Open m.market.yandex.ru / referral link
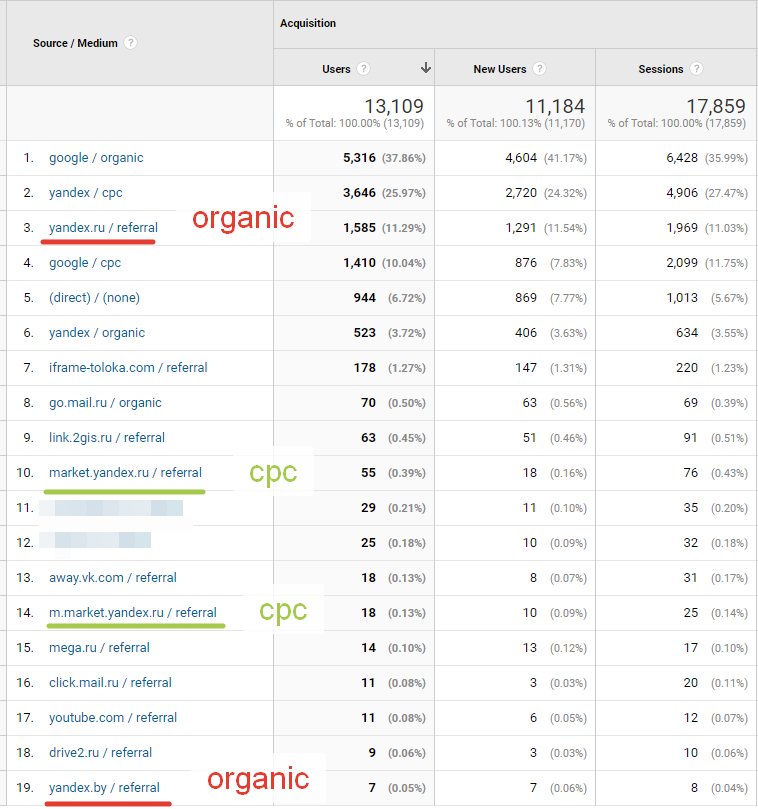Screen dimensions: 758x809 click(133, 612)
